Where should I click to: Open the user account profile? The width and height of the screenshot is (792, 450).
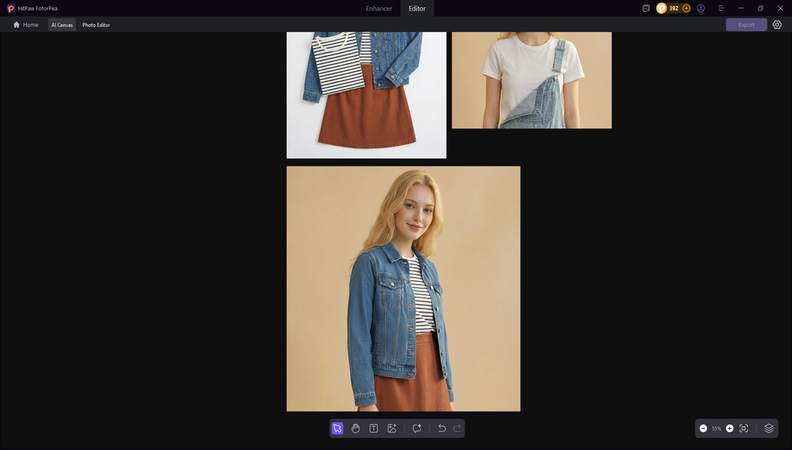[701, 8]
